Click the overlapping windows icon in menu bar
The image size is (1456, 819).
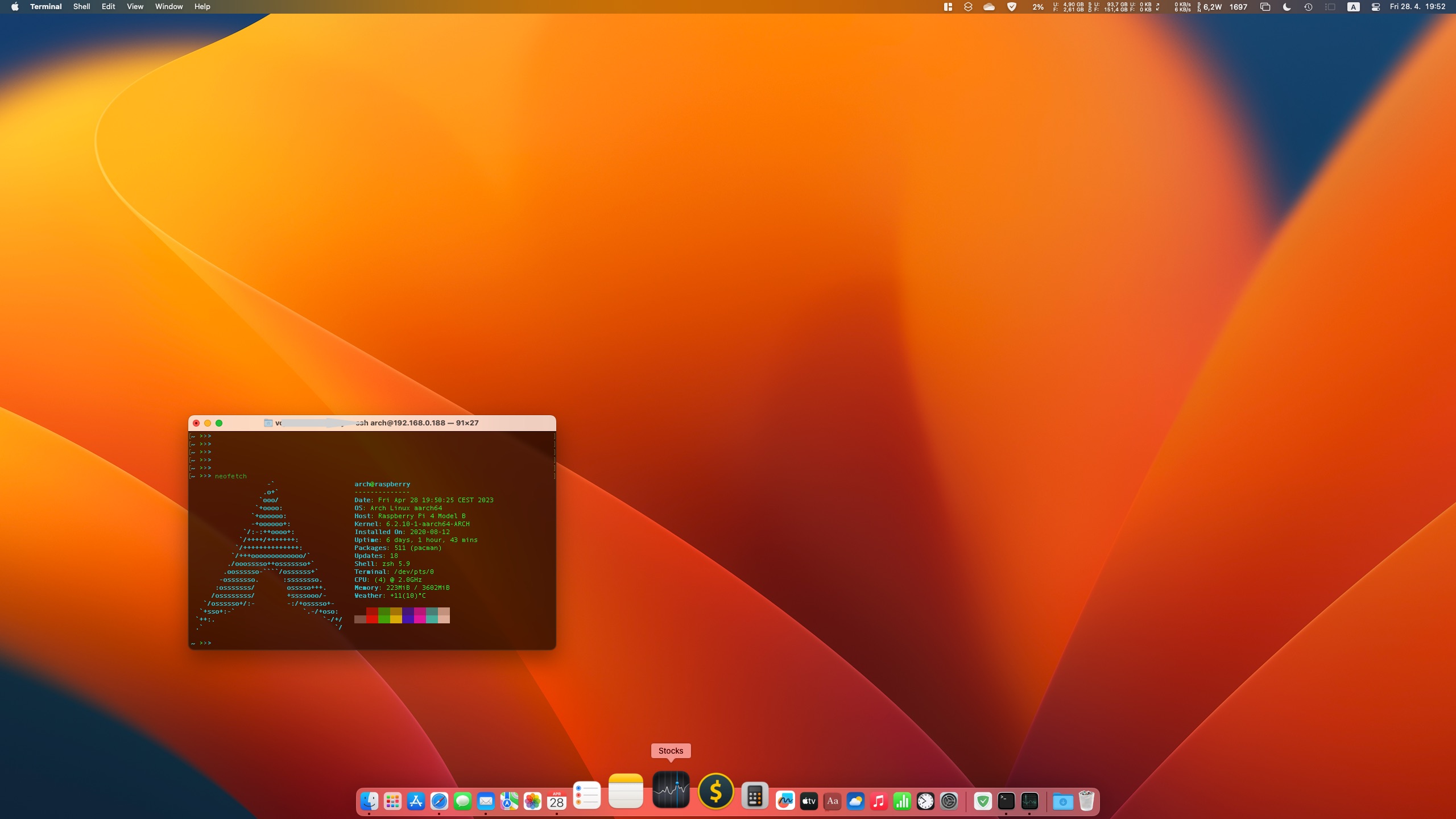(x=1265, y=7)
